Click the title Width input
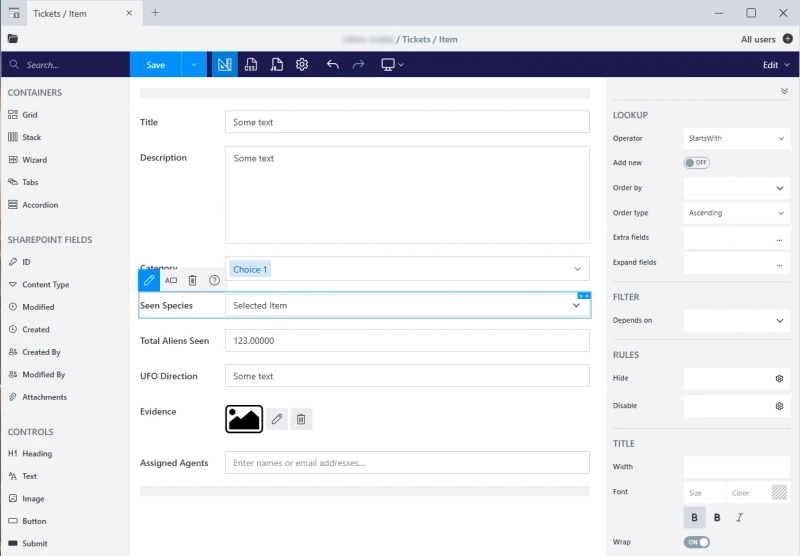The height and width of the screenshot is (556, 800). pyautogui.click(x=737, y=467)
